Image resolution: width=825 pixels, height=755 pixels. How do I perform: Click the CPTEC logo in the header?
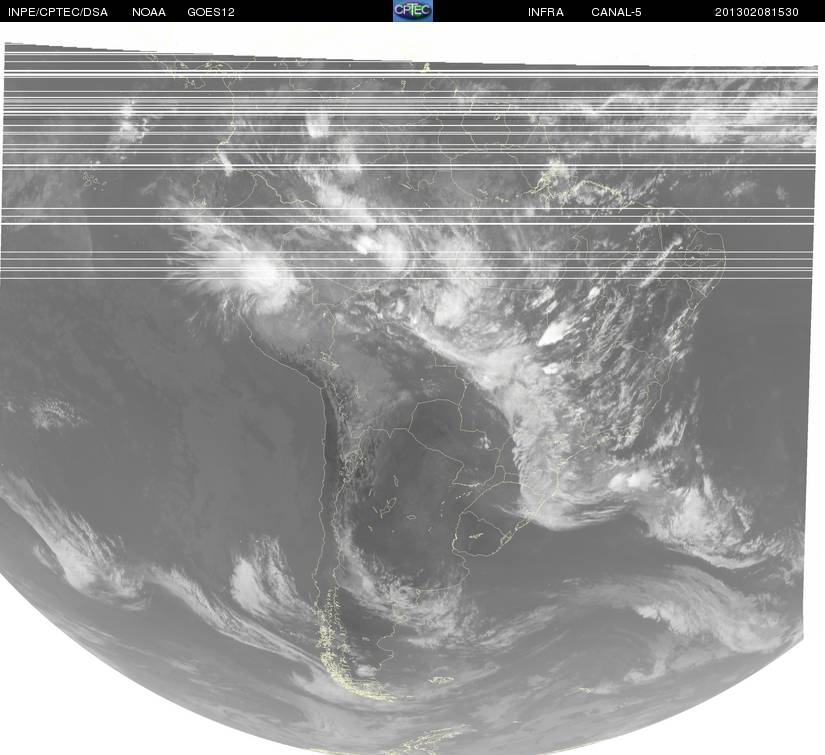[413, 11]
